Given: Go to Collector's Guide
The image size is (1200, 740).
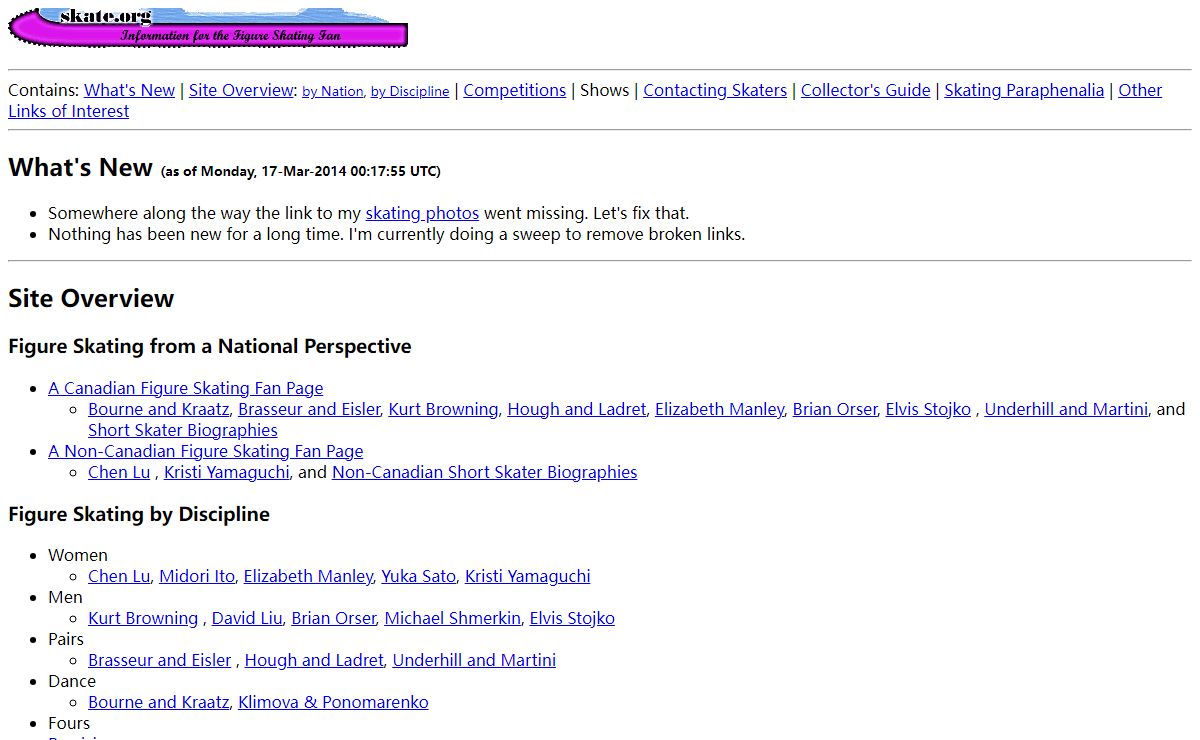Looking at the screenshot, I should 866,90.
